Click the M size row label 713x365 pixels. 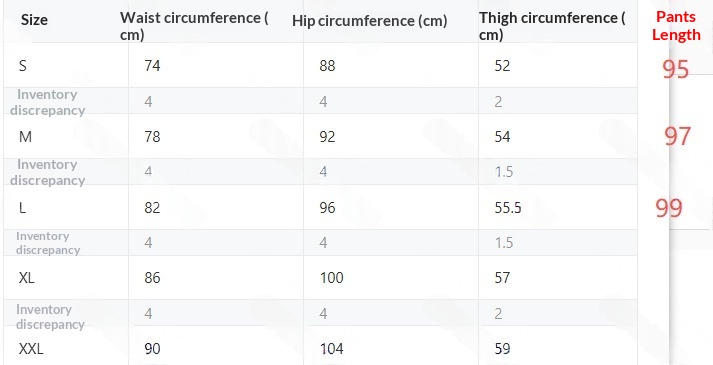25,137
